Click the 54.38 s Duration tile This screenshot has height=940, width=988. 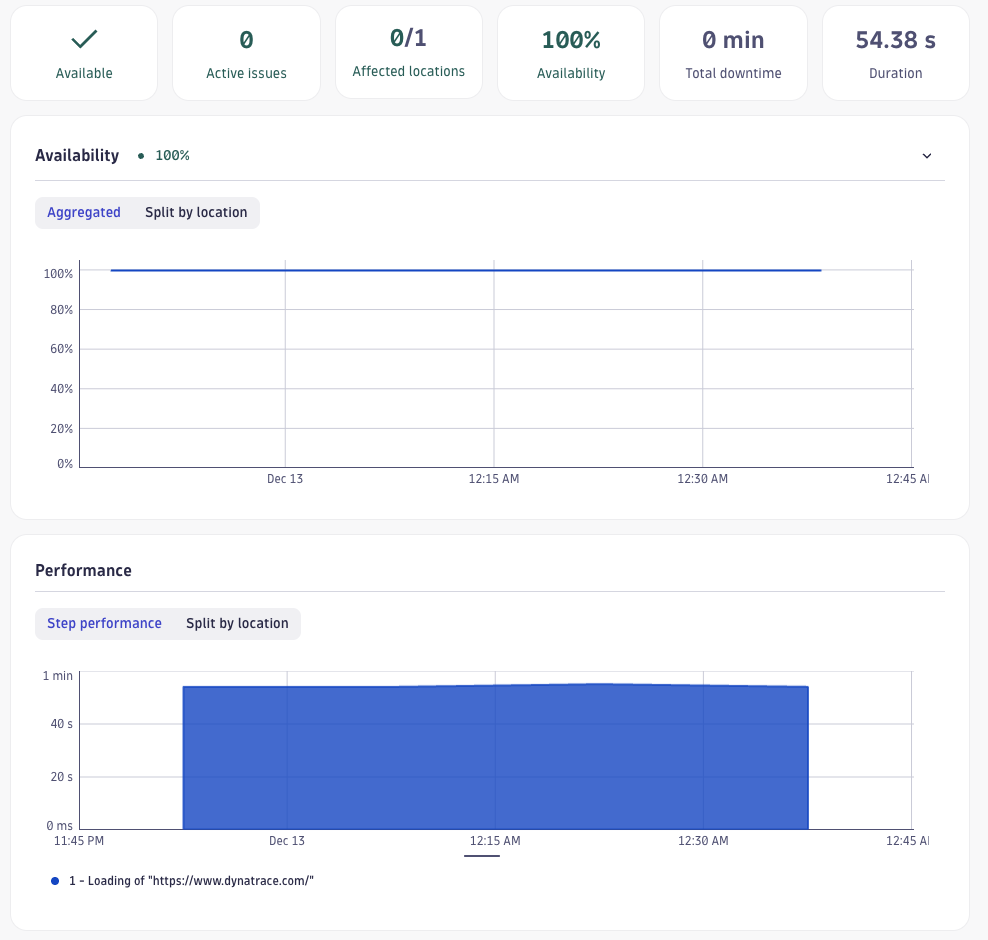pos(895,52)
